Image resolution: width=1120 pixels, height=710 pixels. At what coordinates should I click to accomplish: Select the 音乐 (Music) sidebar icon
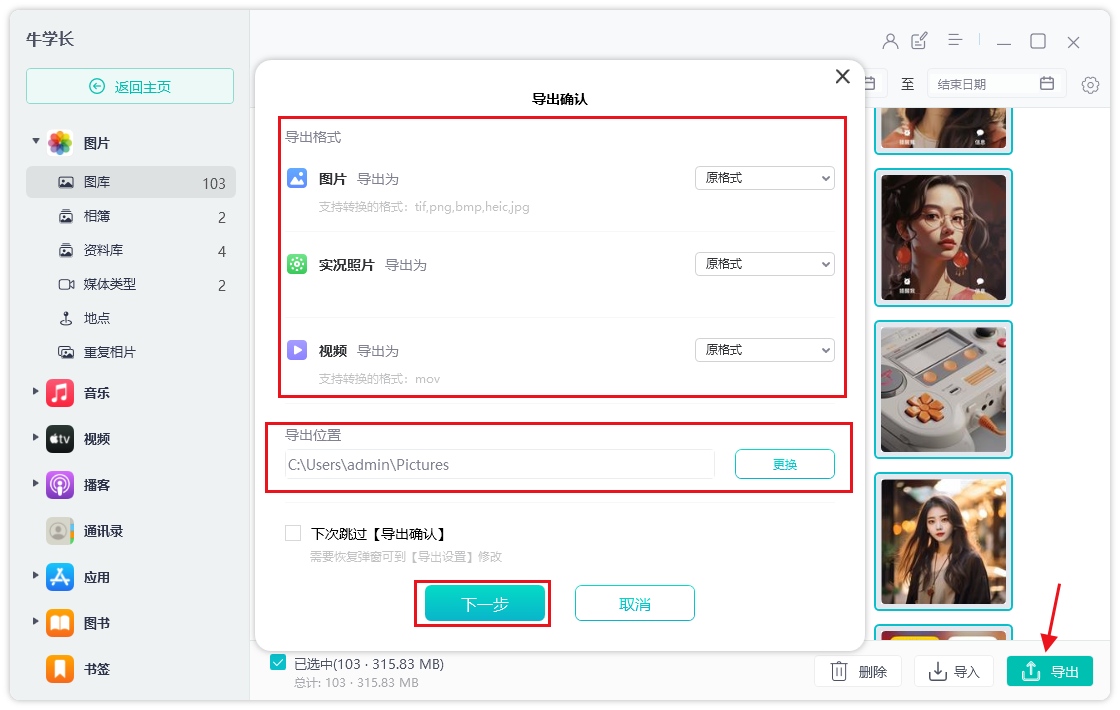(60, 392)
